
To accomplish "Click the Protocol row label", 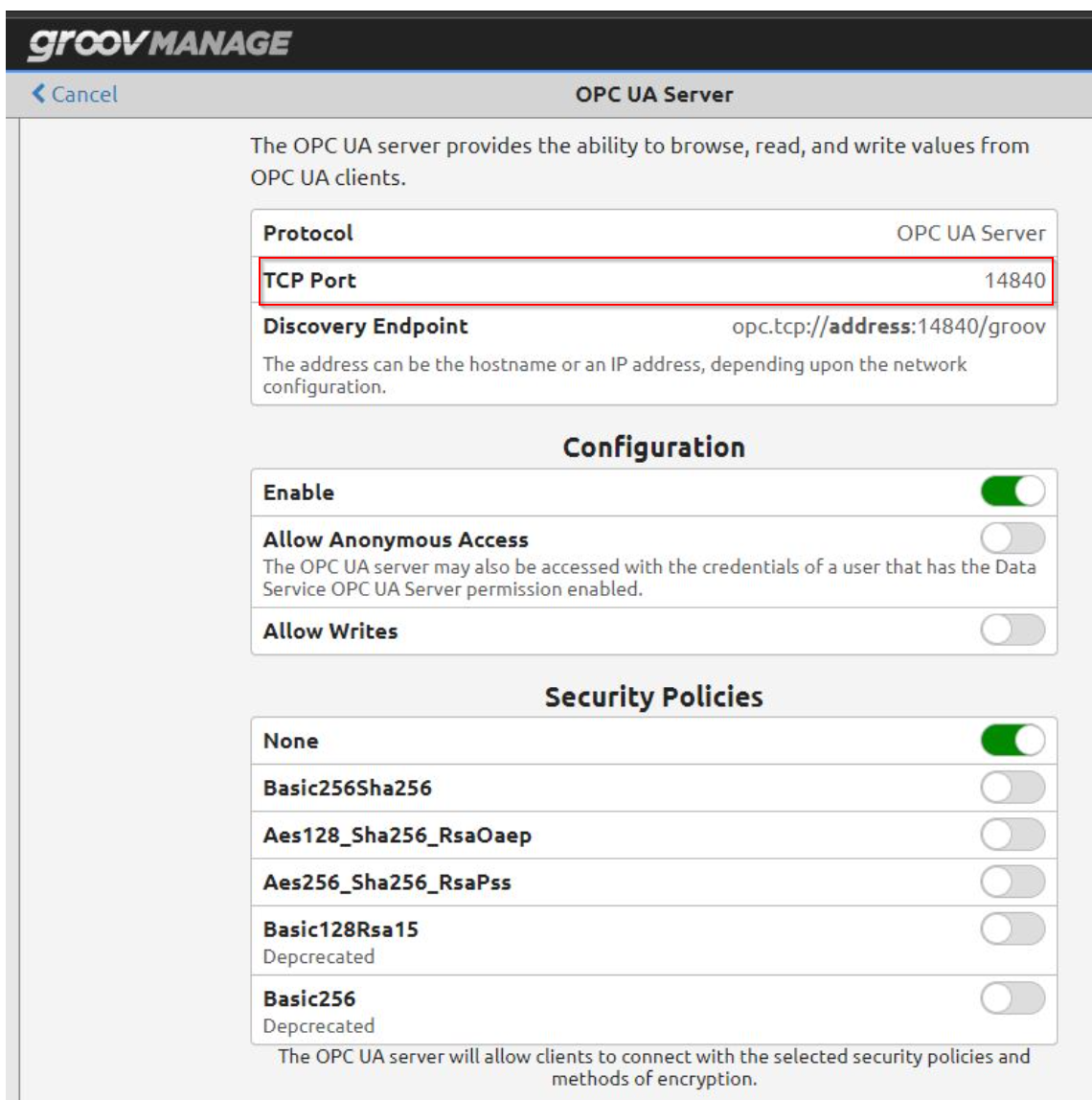I will tap(307, 234).
